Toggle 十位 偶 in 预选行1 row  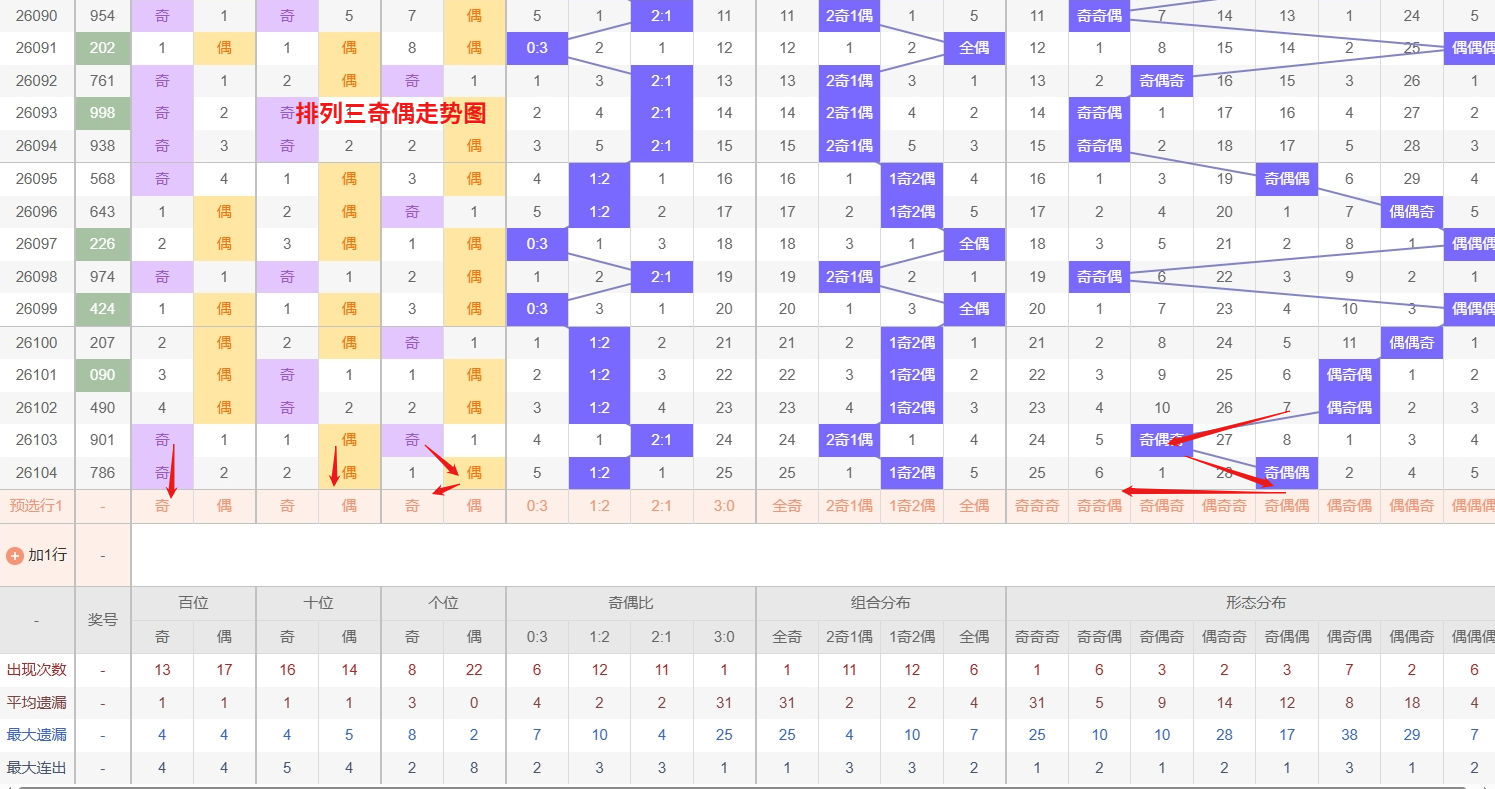click(349, 506)
